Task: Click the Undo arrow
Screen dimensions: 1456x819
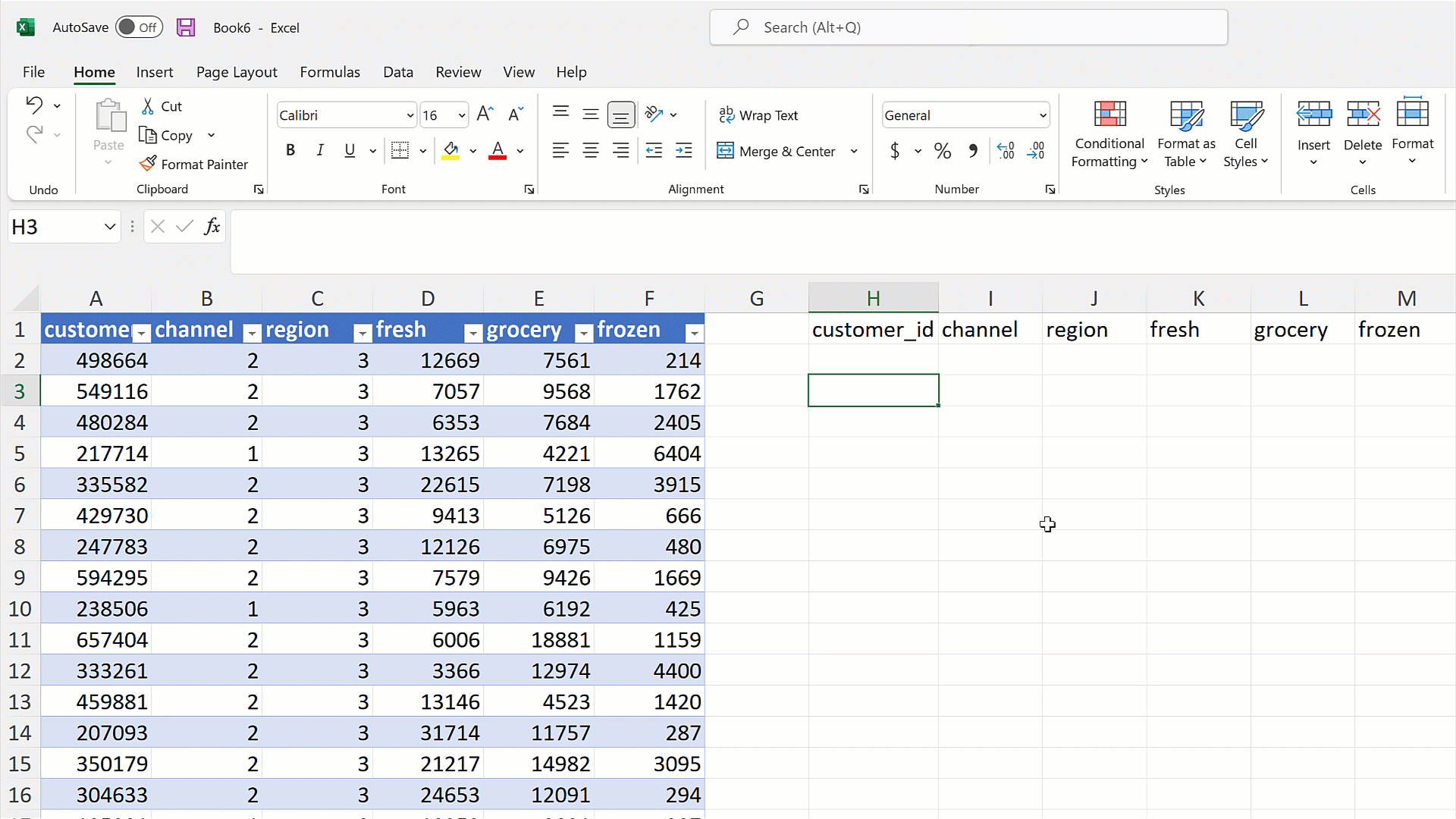Action: 36,105
